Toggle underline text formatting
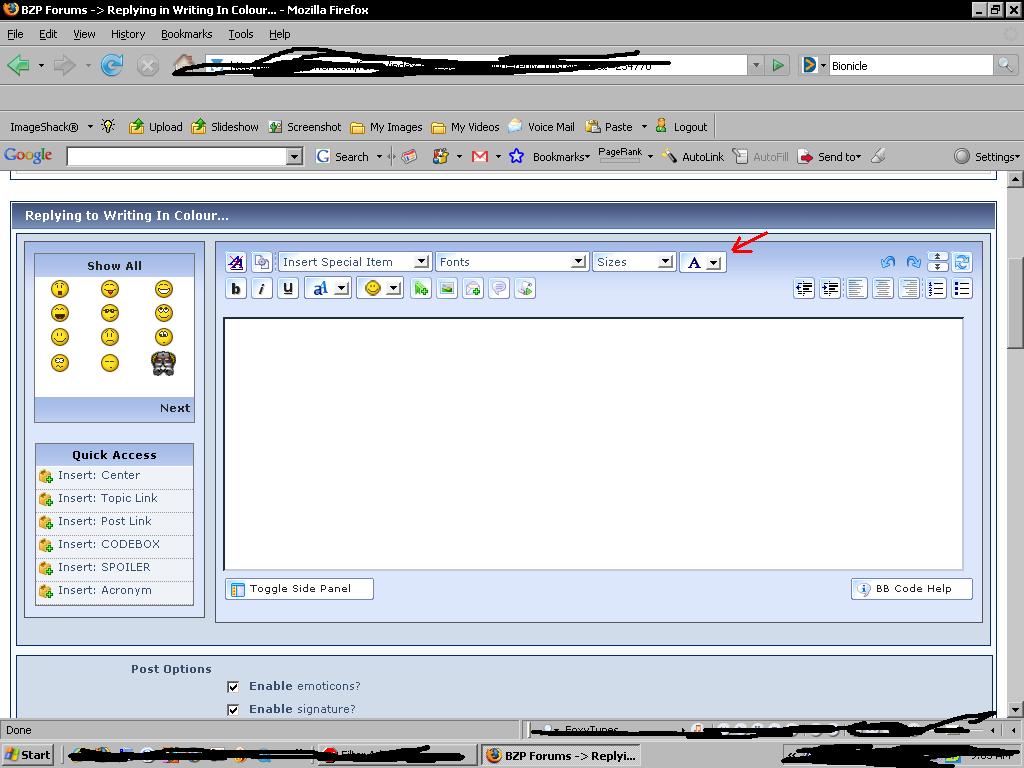 [x=288, y=288]
